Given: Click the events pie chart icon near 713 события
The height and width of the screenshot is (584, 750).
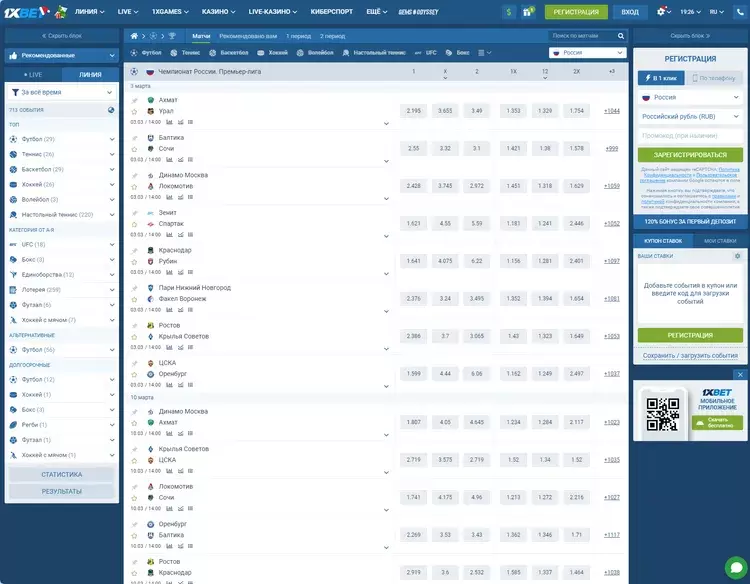Looking at the screenshot, I should coord(111,110).
